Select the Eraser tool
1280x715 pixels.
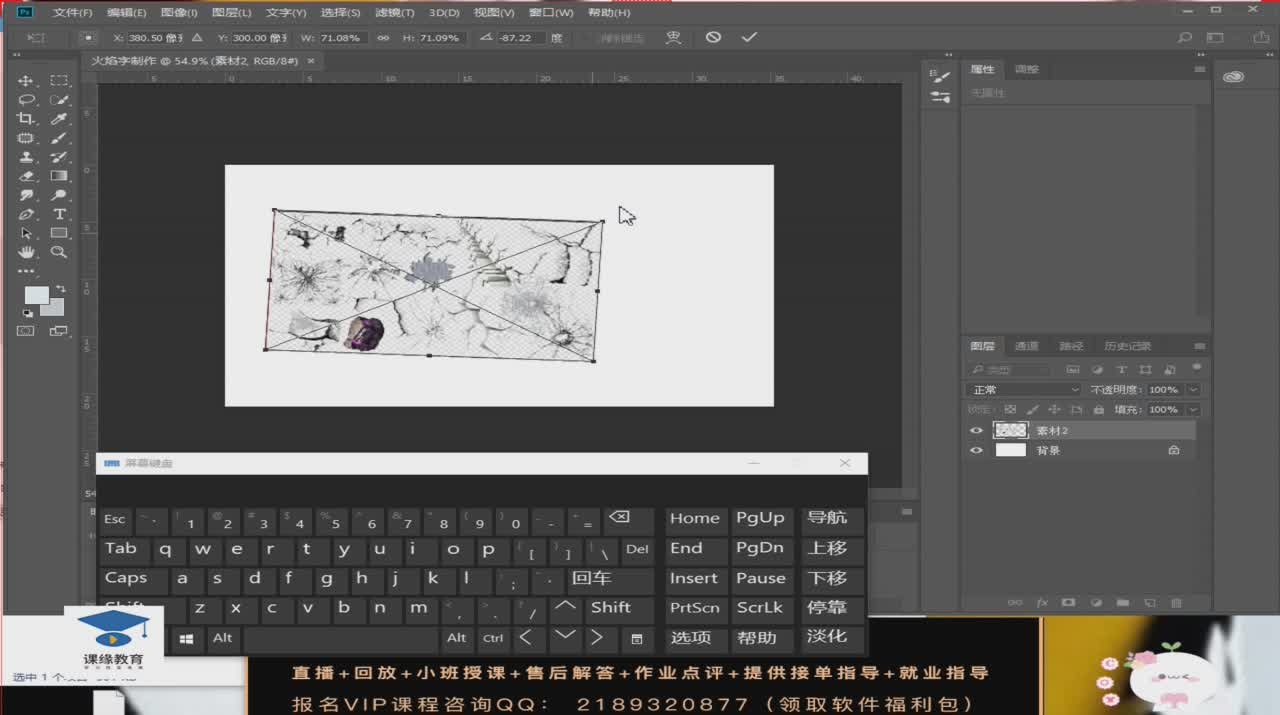[26, 176]
